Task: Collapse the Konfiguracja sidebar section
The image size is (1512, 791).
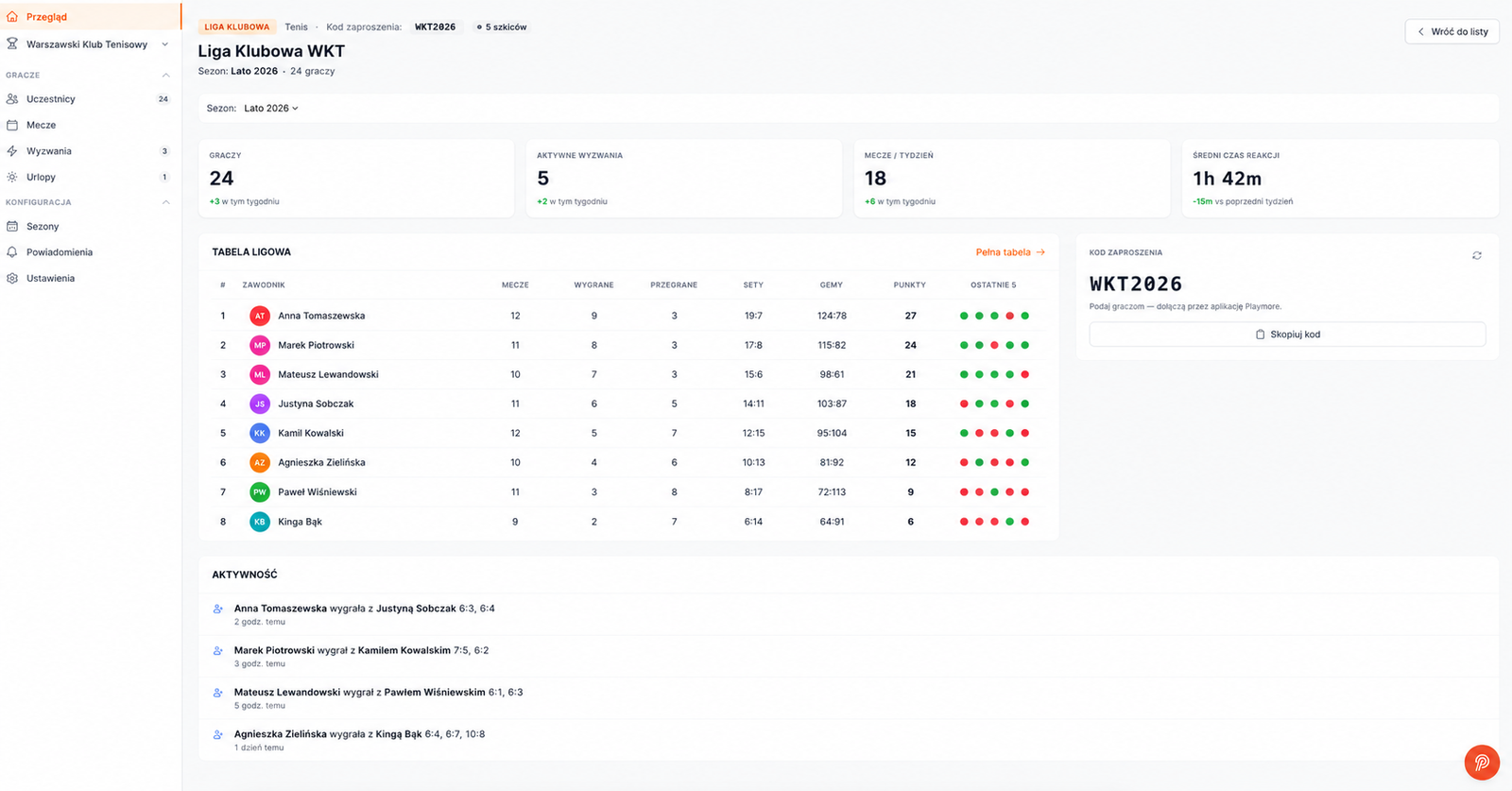Action: point(165,202)
